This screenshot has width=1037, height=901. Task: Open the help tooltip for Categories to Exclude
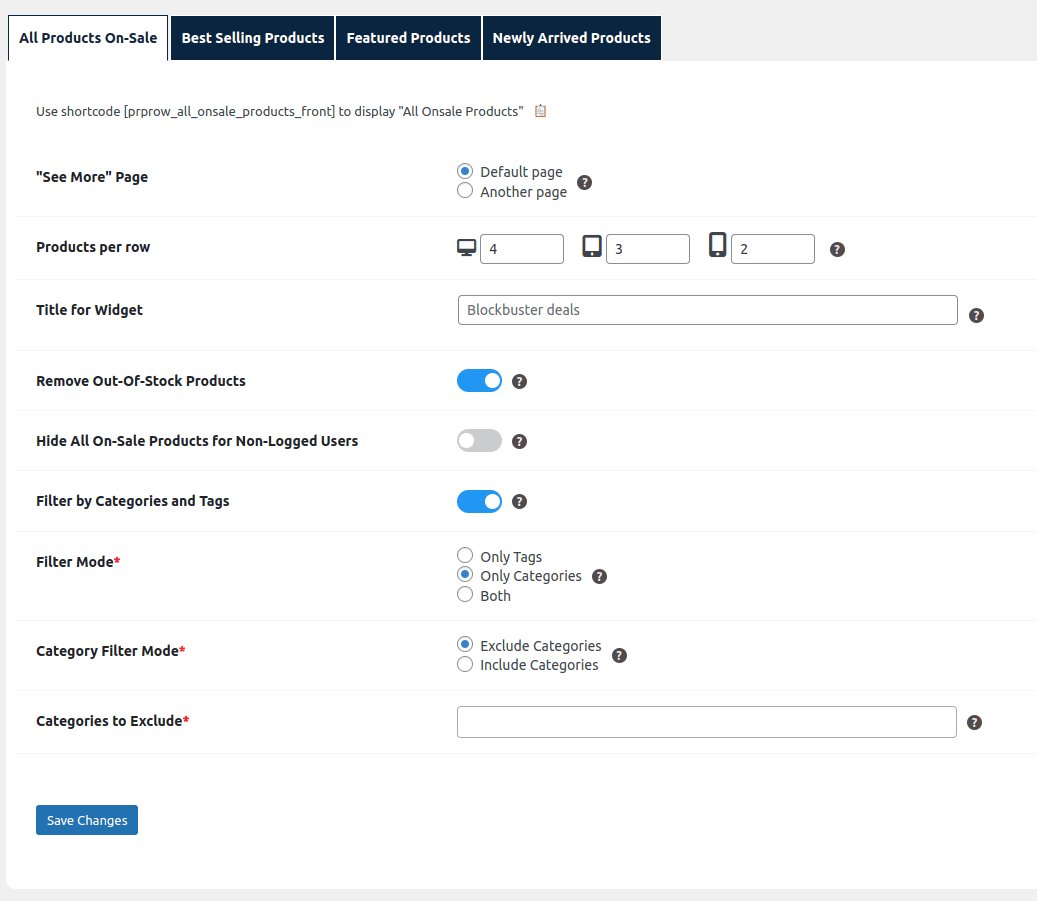coord(974,721)
